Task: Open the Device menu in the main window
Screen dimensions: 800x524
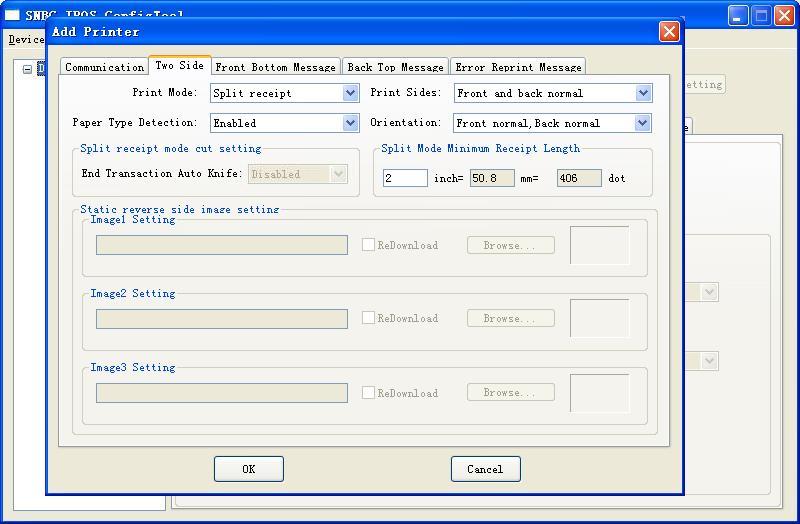Action: point(27,39)
